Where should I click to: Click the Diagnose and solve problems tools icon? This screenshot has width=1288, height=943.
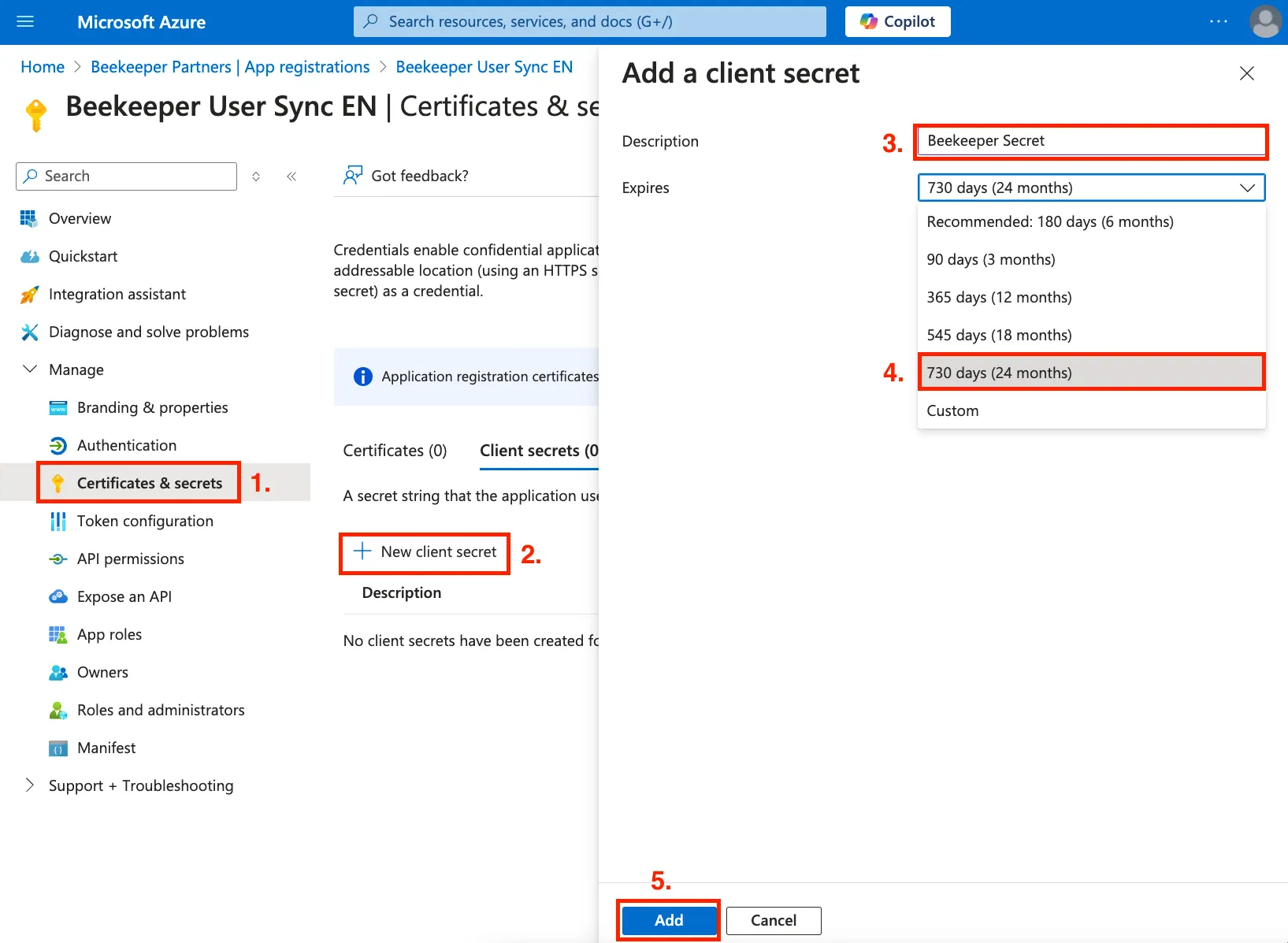click(x=29, y=332)
